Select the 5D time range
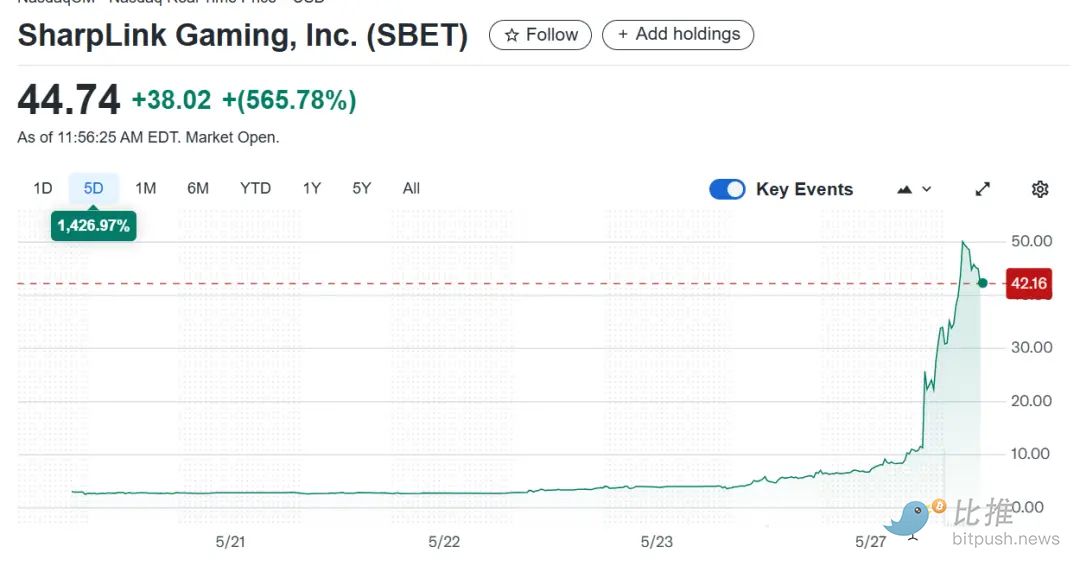The height and width of the screenshot is (566, 1080). (94, 188)
